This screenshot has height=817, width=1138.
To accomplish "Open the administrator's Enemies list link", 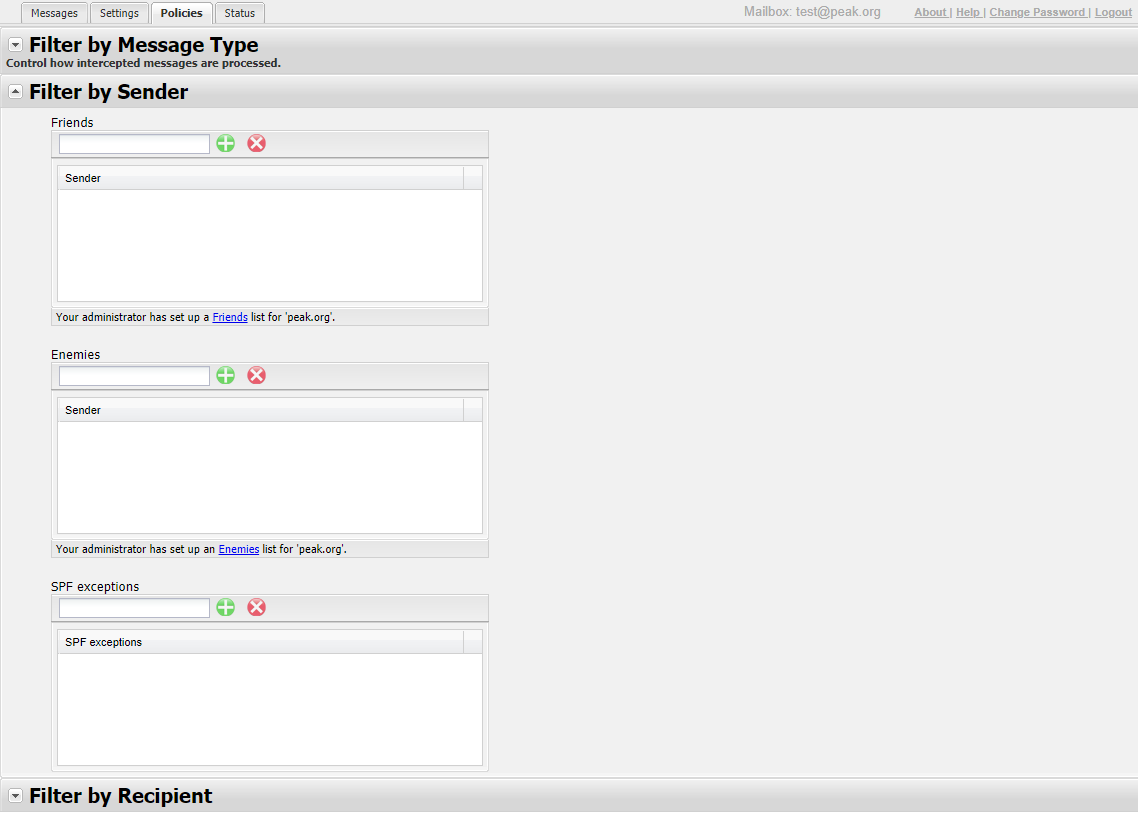I will pyautogui.click(x=238, y=549).
